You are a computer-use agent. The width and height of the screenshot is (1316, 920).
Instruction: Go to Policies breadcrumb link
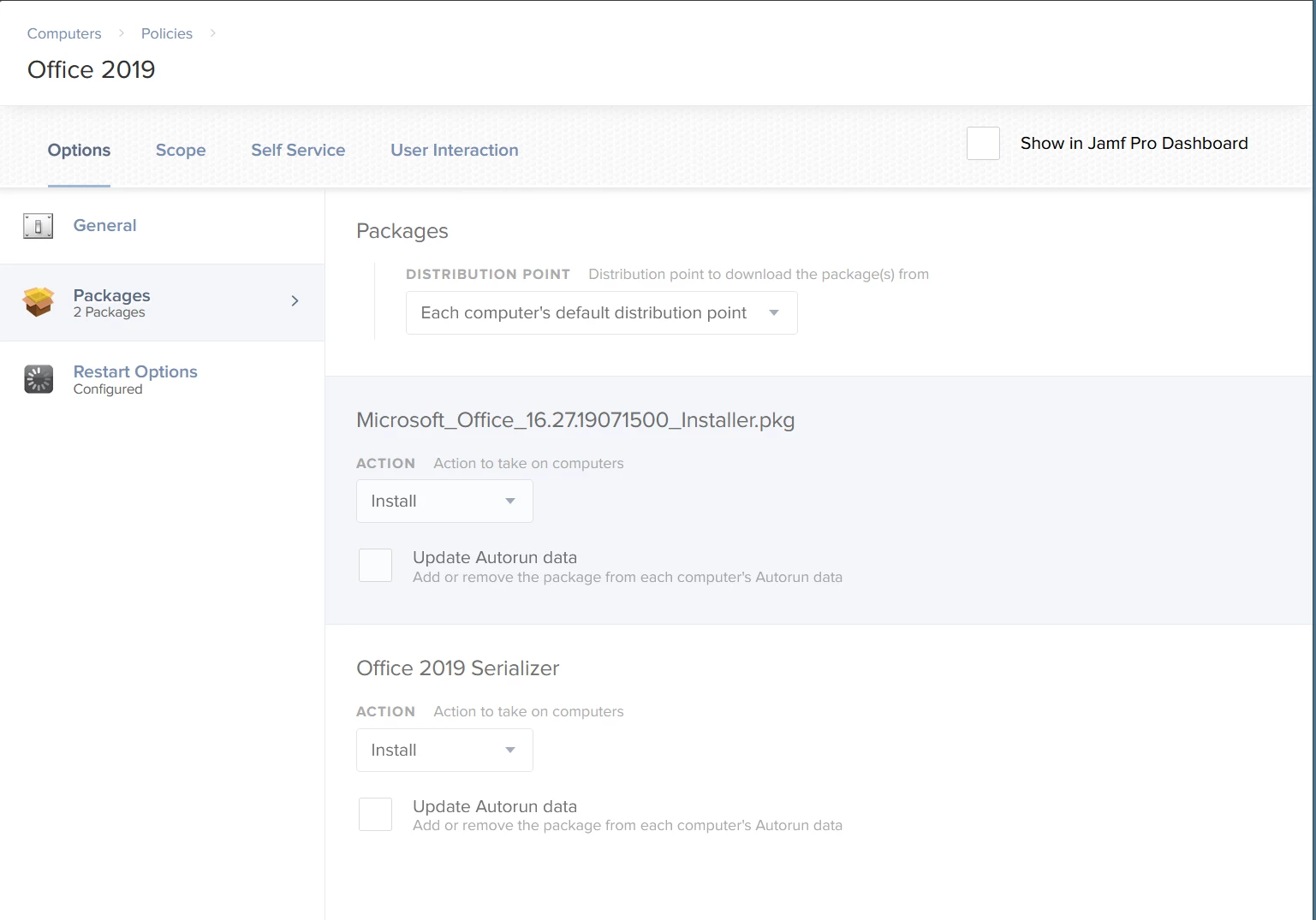(x=167, y=33)
